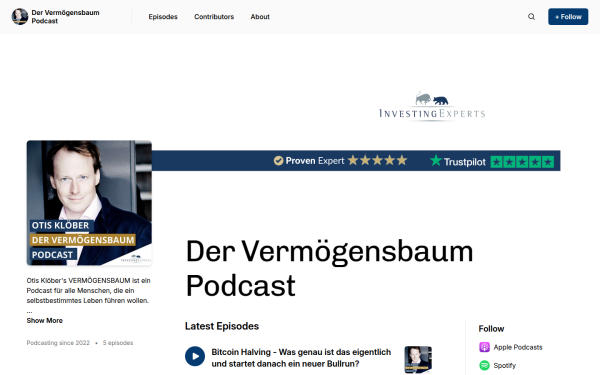Play the Bitcoin Halving episode
The image size is (600, 375).
point(195,356)
